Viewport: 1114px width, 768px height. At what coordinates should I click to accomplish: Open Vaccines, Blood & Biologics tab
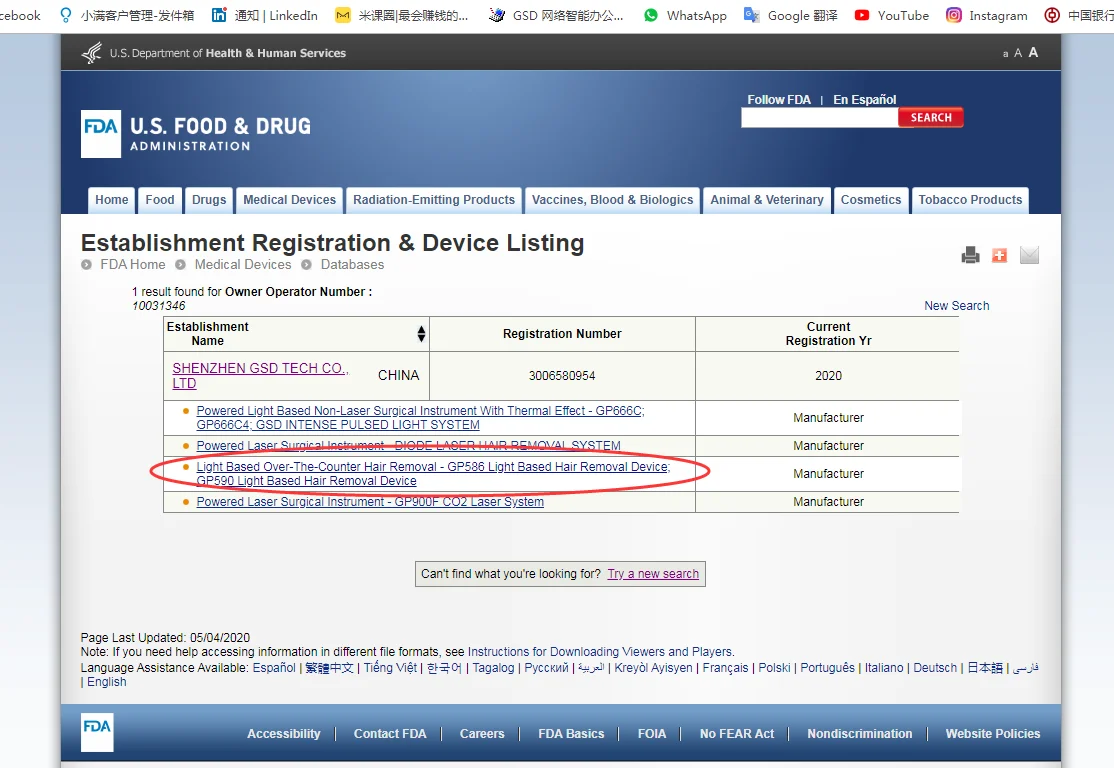tap(612, 200)
